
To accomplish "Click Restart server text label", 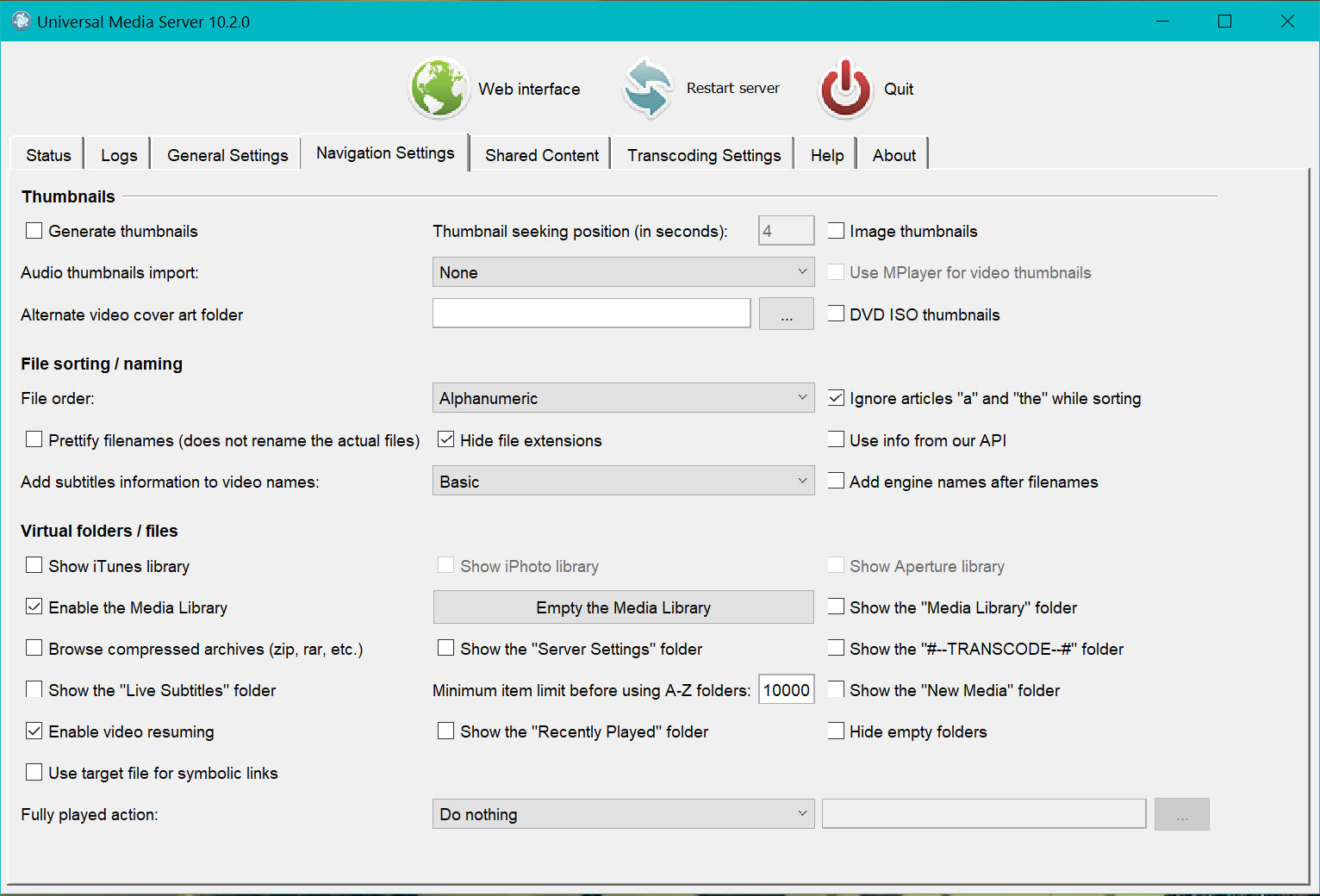I will click(733, 88).
